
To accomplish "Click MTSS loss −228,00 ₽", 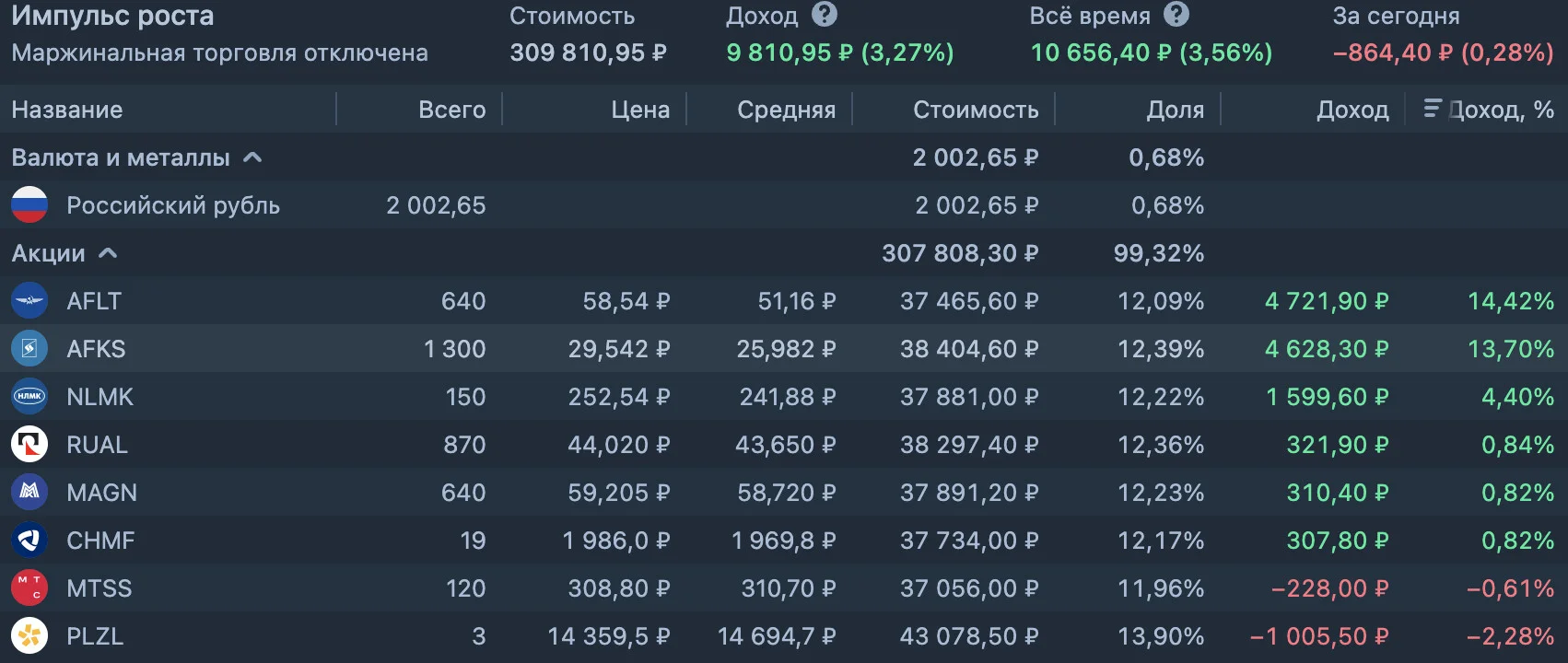I will click(1329, 588).
